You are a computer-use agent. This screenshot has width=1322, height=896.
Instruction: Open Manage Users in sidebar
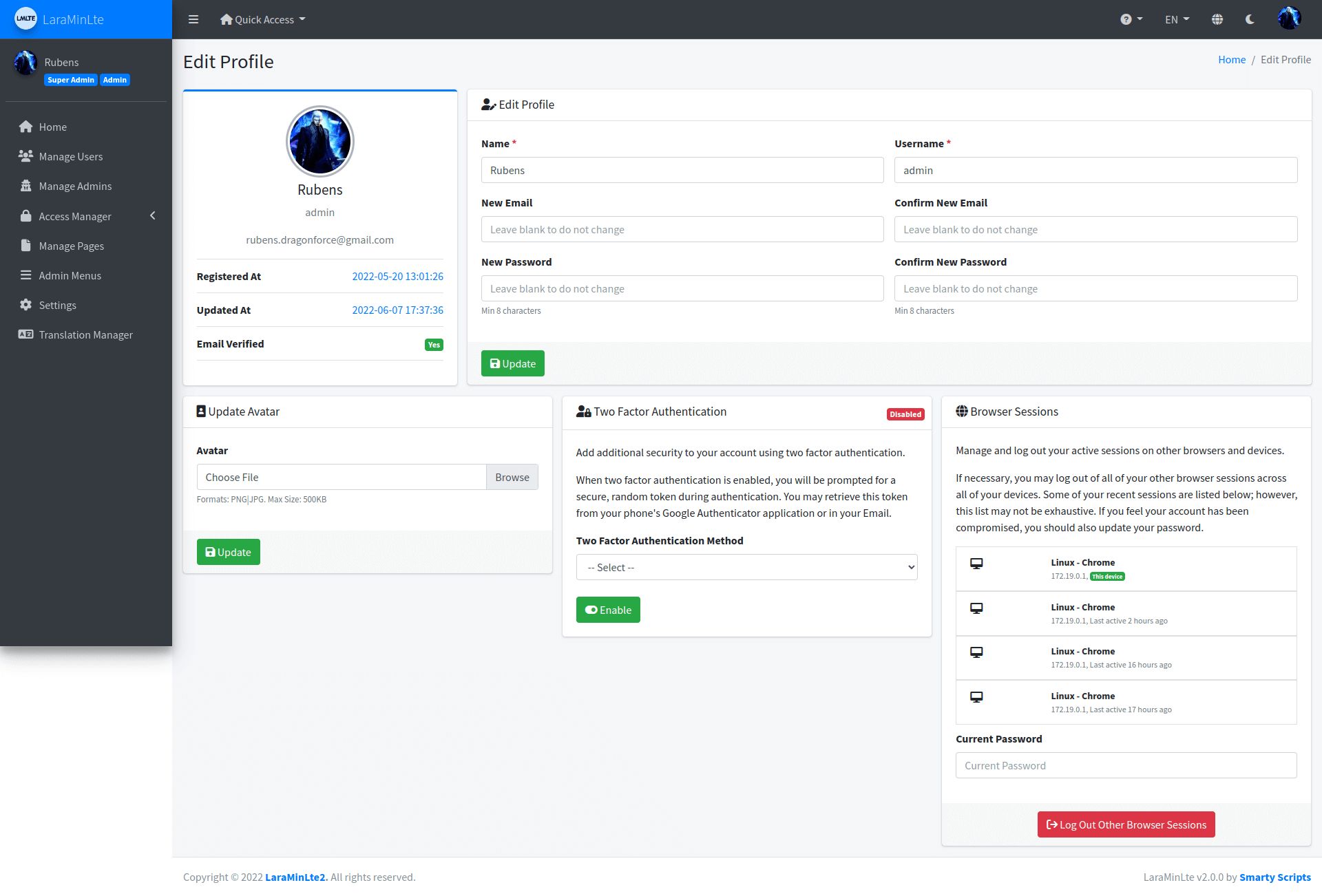pyautogui.click(x=70, y=156)
